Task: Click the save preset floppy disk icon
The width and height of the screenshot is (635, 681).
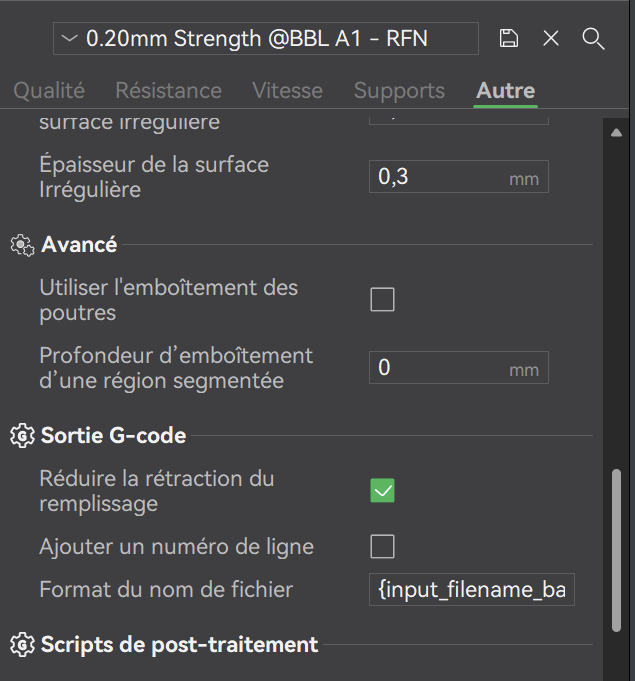Action: [x=509, y=39]
